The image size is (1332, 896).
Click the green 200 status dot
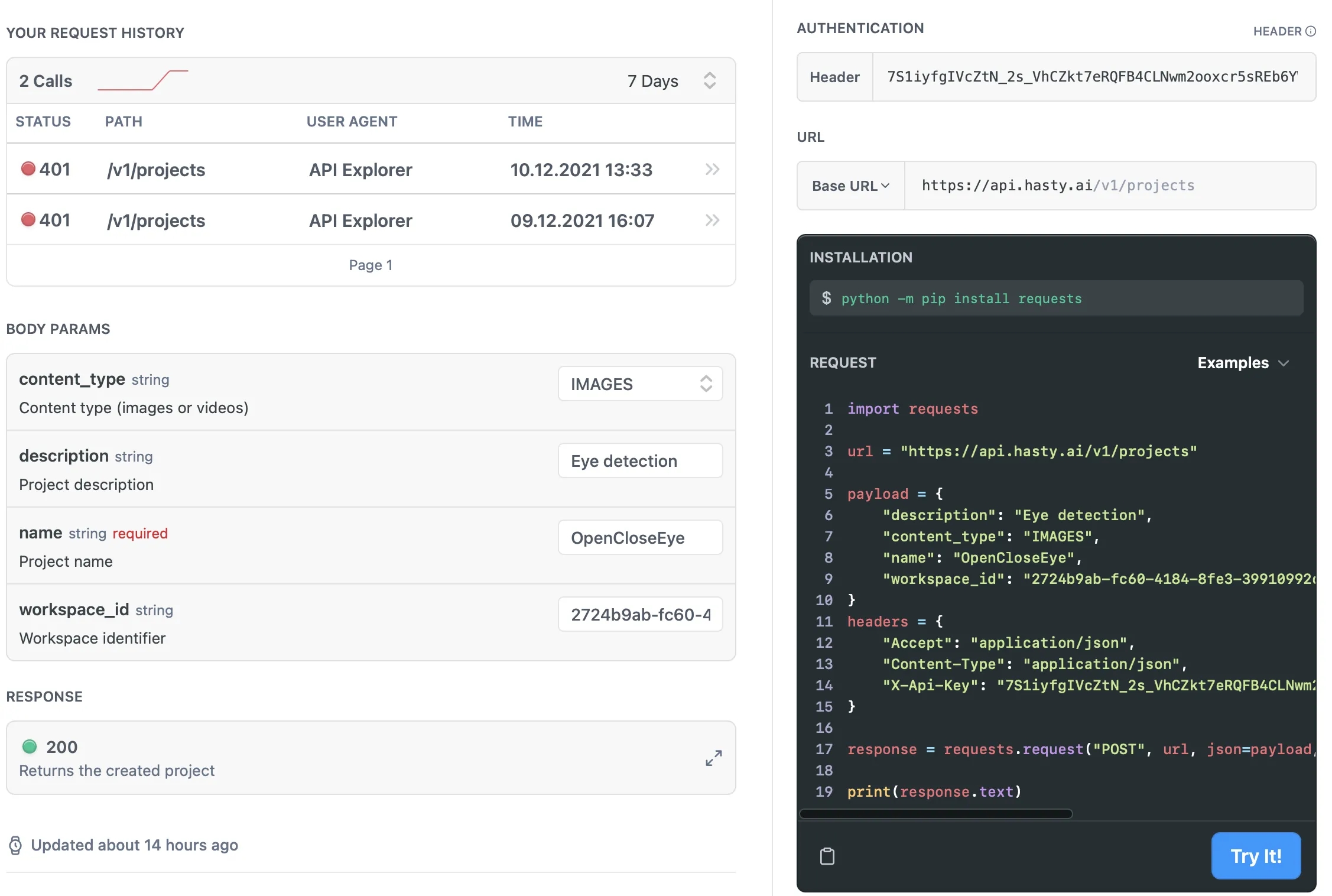[x=30, y=746]
